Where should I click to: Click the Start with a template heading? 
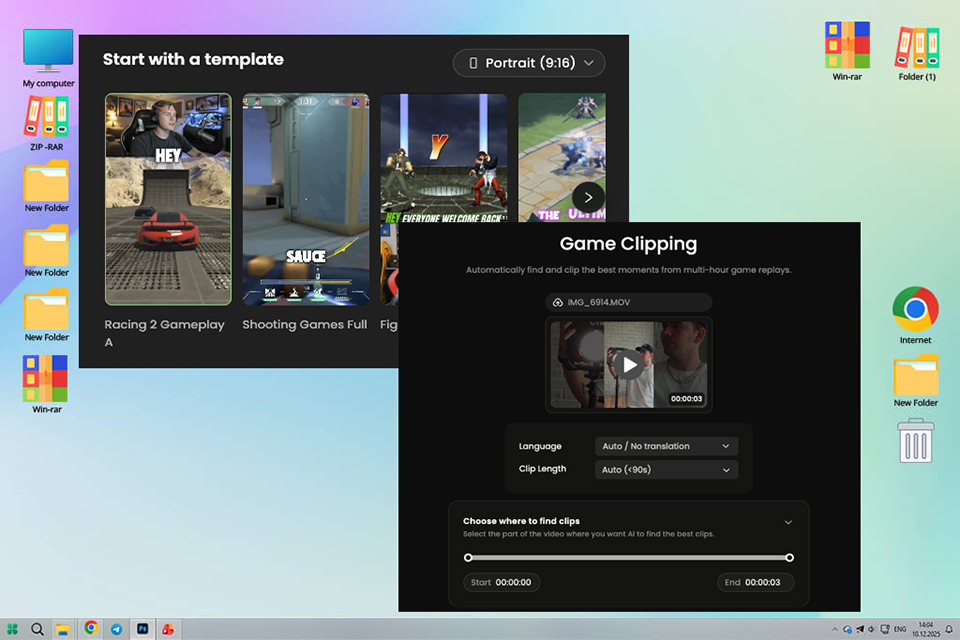(x=193, y=59)
